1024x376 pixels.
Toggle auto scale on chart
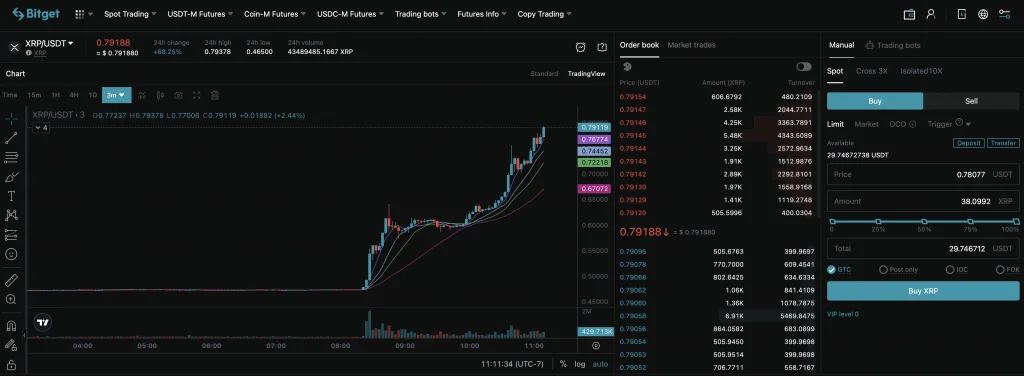pyautogui.click(x=600, y=364)
